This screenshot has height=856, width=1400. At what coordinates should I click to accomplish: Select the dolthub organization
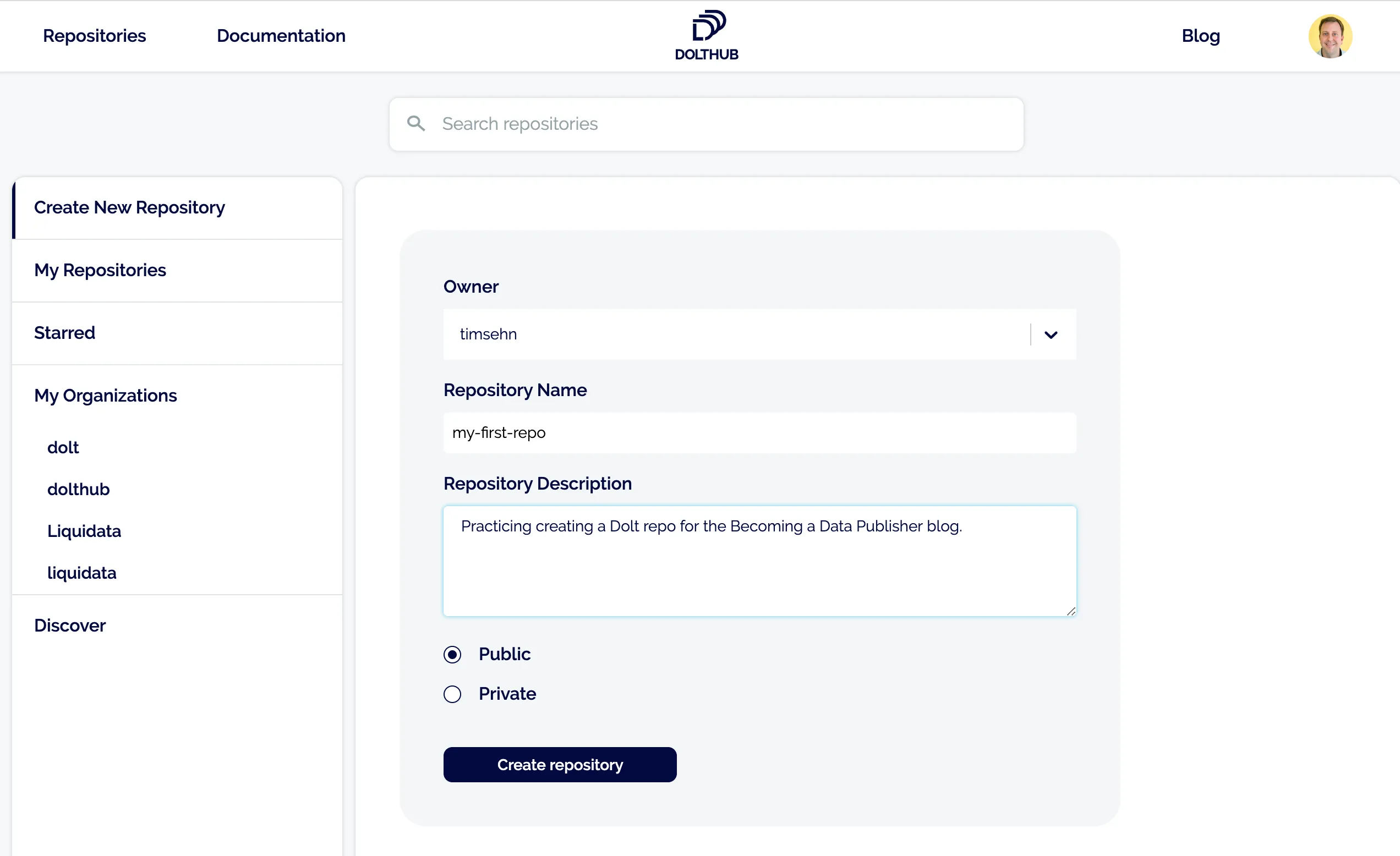(78, 489)
